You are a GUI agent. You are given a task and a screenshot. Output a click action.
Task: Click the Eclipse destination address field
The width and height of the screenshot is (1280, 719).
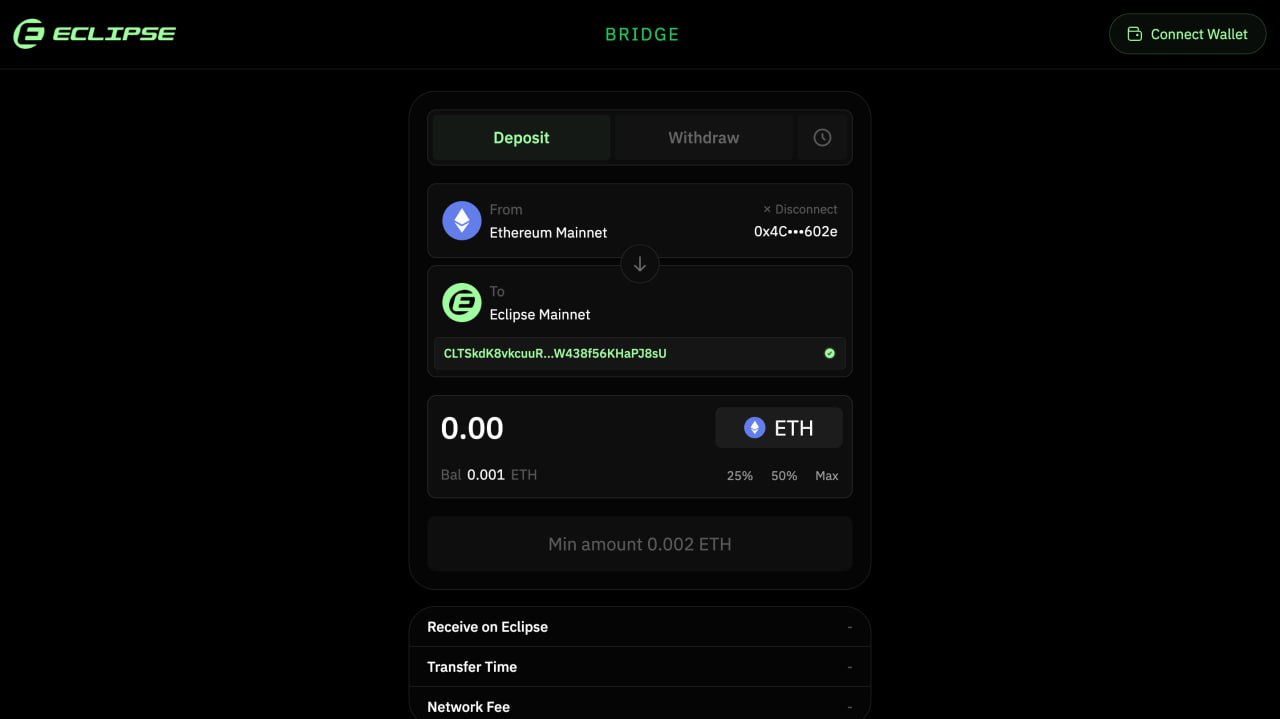[x=640, y=353]
